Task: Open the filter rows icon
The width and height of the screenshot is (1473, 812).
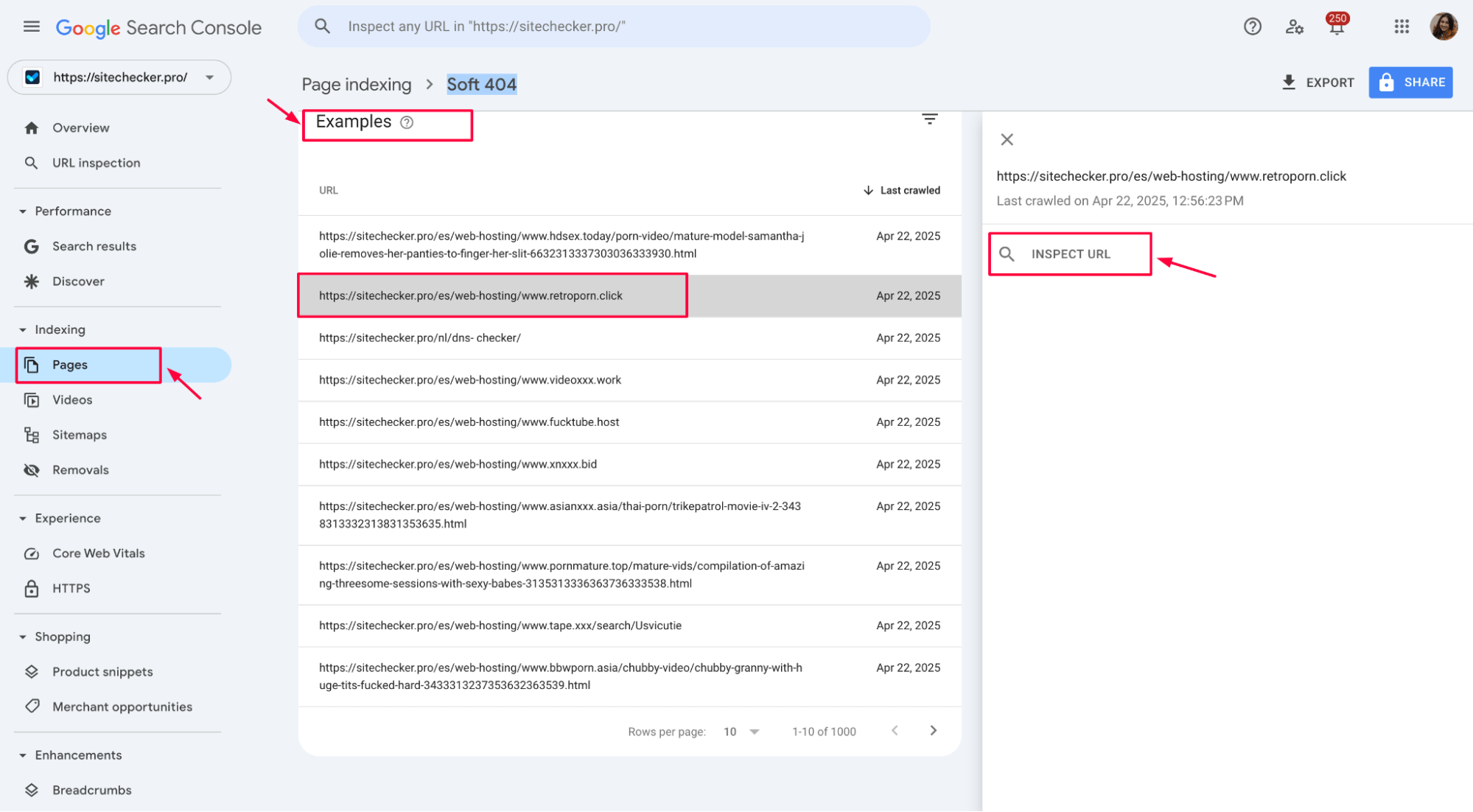Action: coord(929,119)
